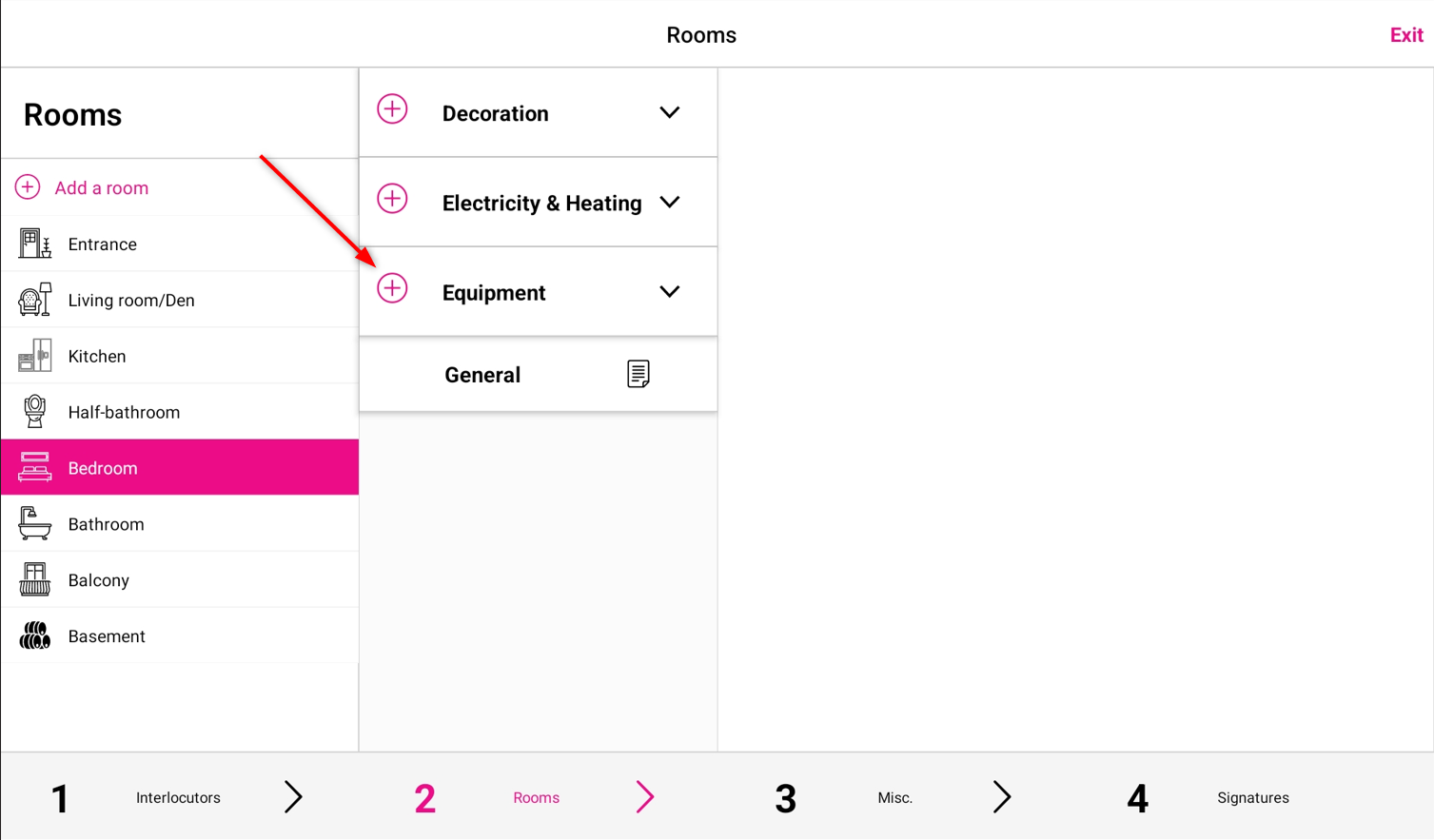Image resolution: width=1434 pixels, height=840 pixels.
Task: Select the Living room/Den room
Action: (x=180, y=300)
